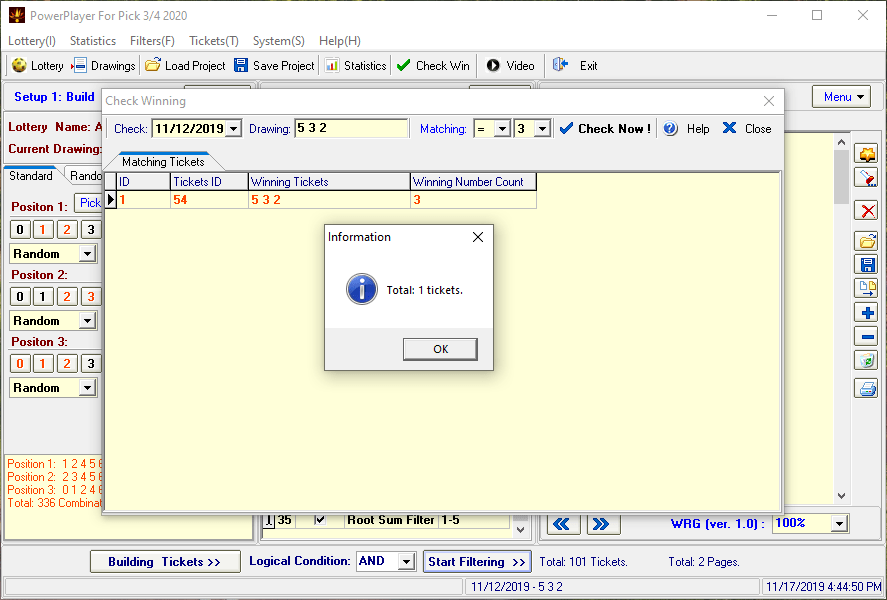The width and height of the screenshot is (887, 600).
Task: Toggle number 0 under Position 2
Action: (19, 296)
